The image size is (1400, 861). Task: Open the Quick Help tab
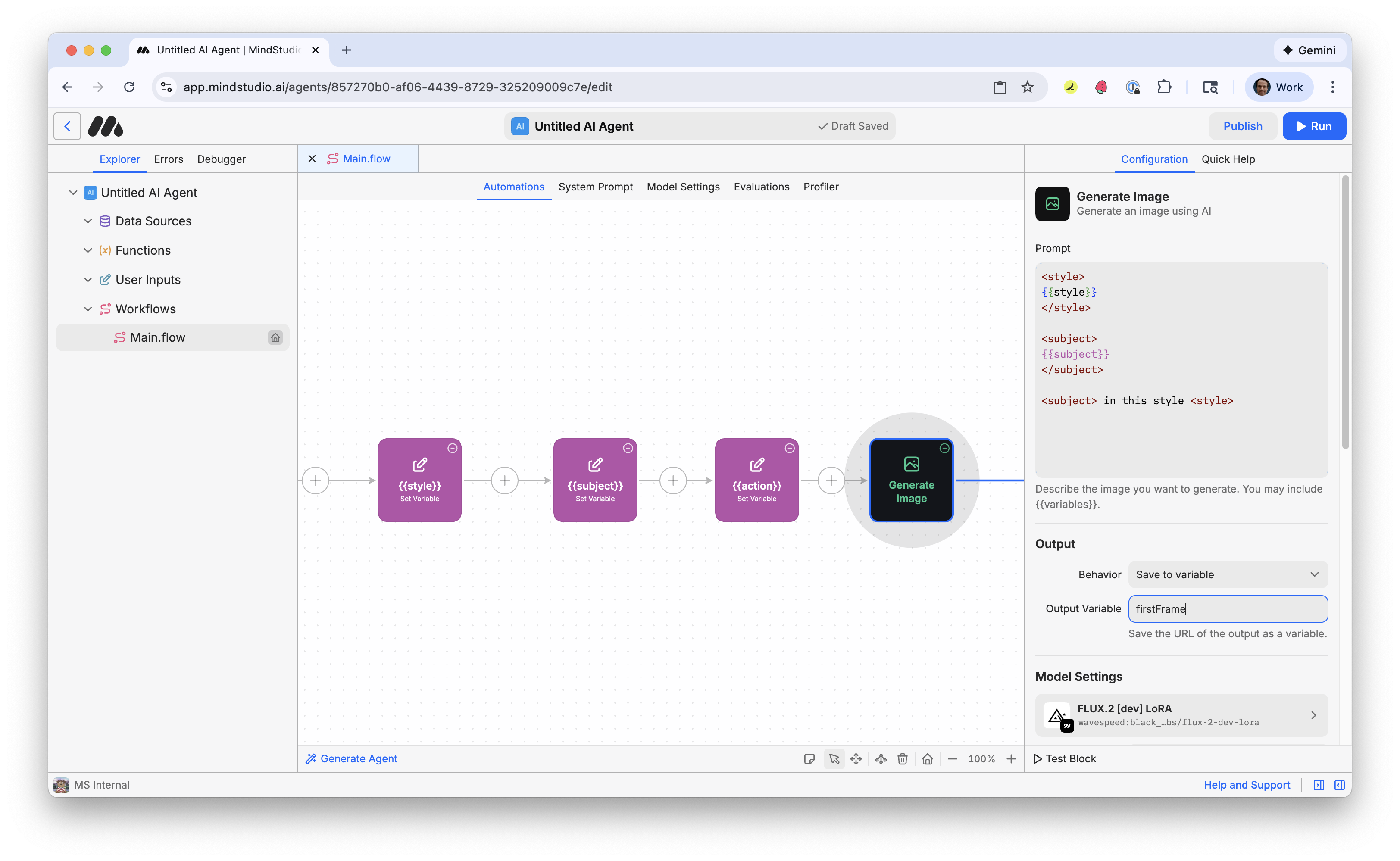pos(1228,159)
